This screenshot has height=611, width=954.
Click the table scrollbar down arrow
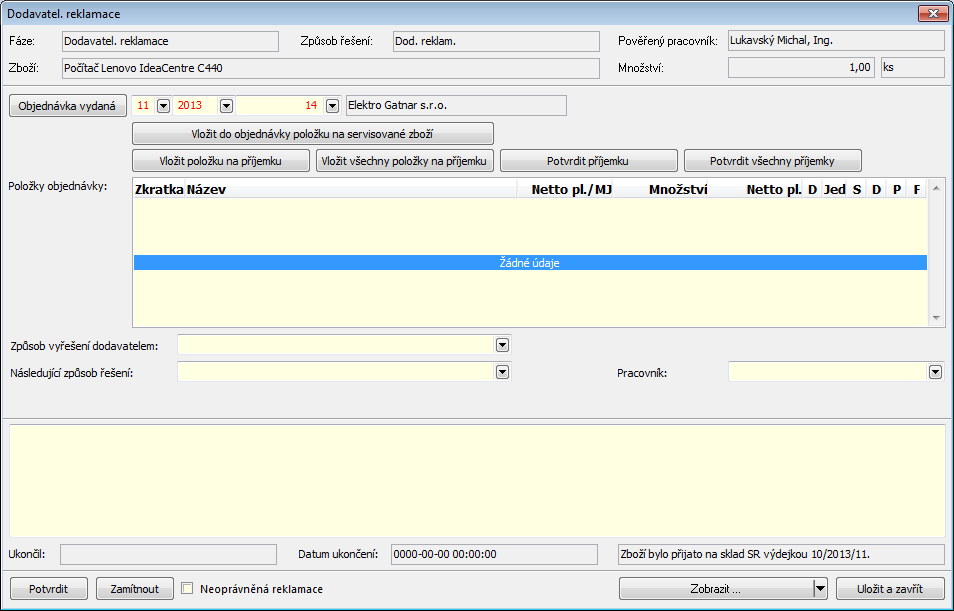pos(936,318)
